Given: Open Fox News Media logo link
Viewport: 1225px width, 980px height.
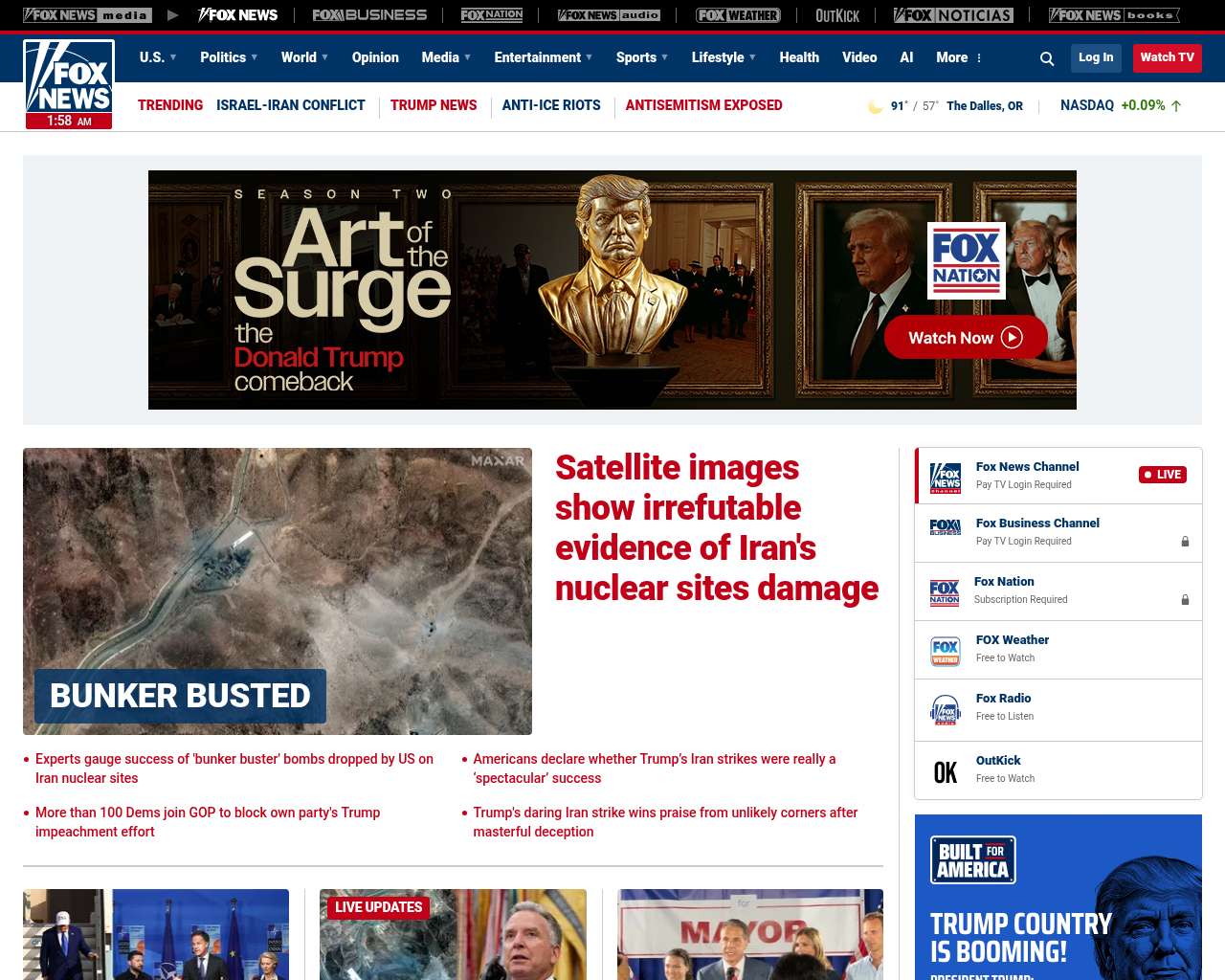Looking at the screenshot, I should click(87, 15).
